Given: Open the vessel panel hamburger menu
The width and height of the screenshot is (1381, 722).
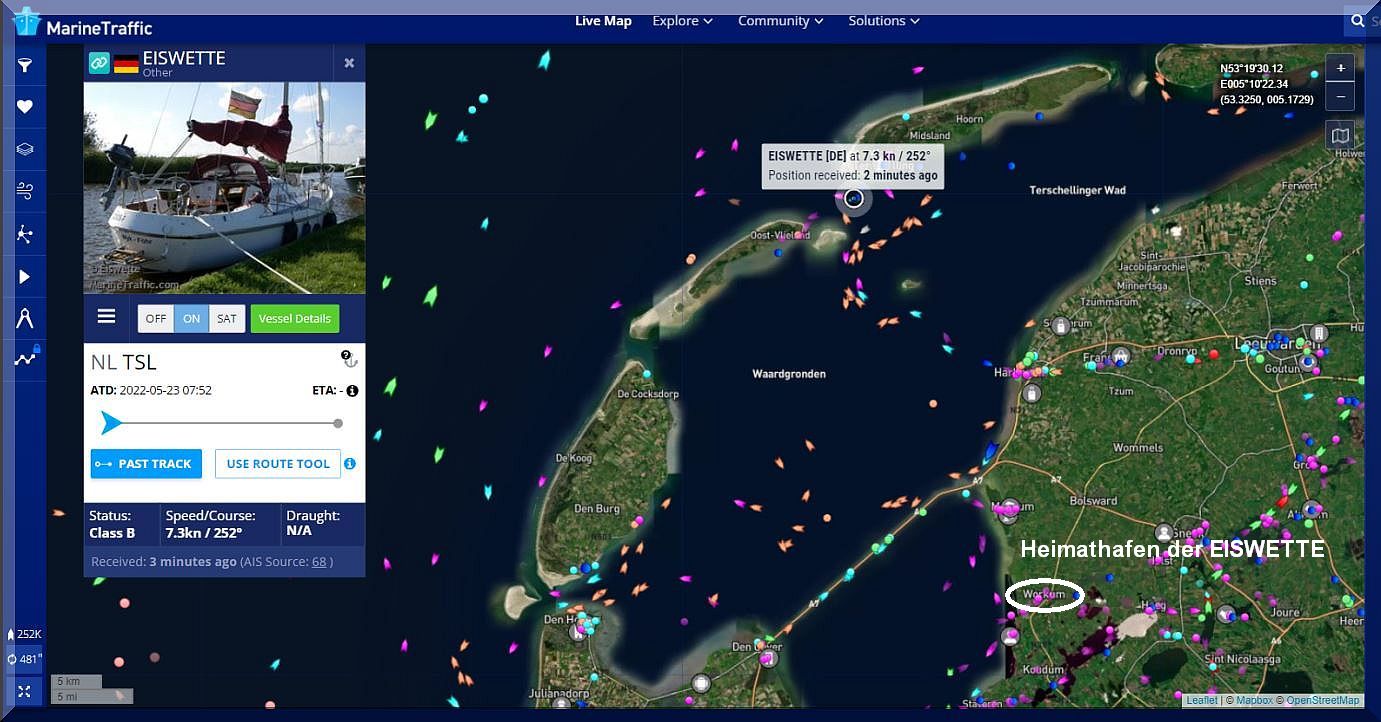Looking at the screenshot, I should pyautogui.click(x=106, y=317).
